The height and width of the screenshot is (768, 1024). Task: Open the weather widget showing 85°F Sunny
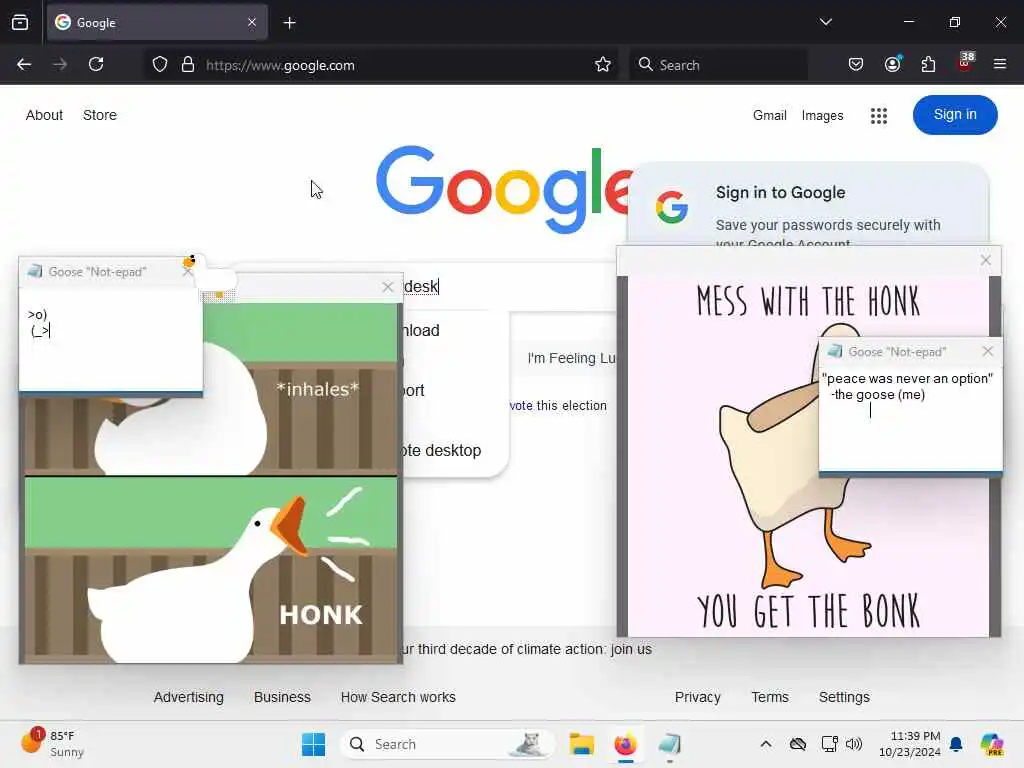click(x=52, y=743)
